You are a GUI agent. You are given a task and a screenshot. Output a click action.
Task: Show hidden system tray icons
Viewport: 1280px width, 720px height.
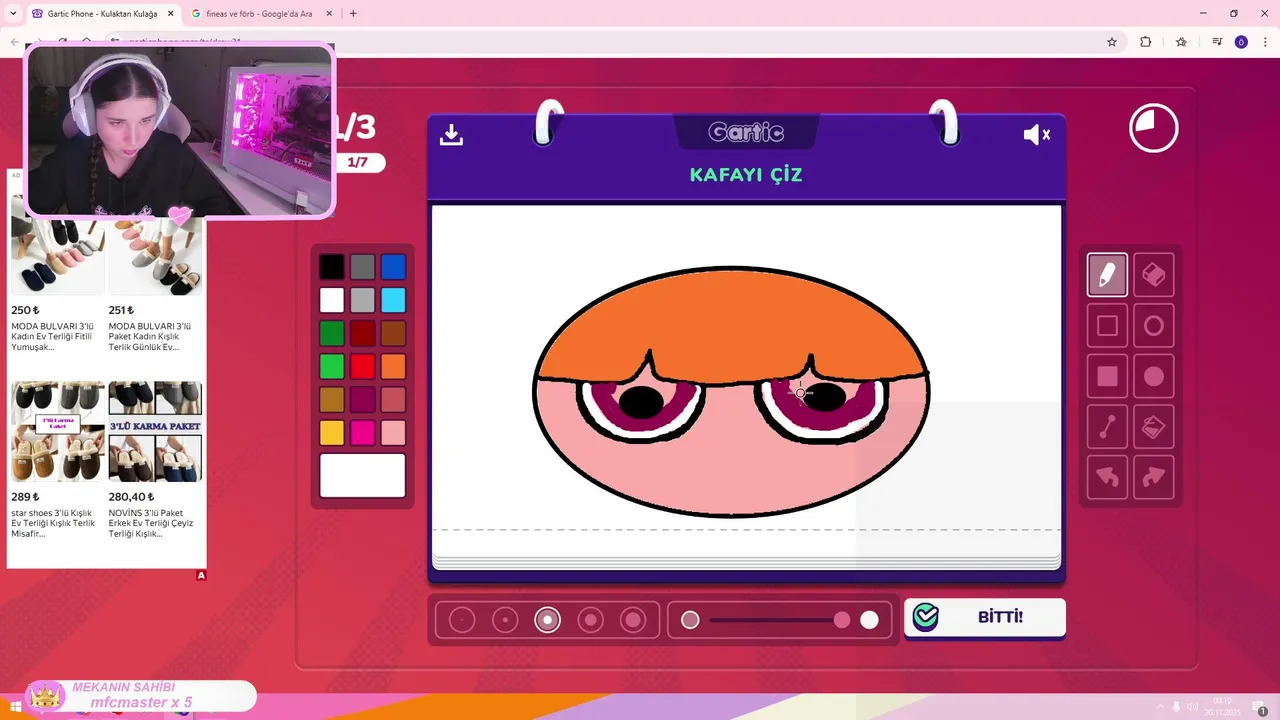(1160, 707)
